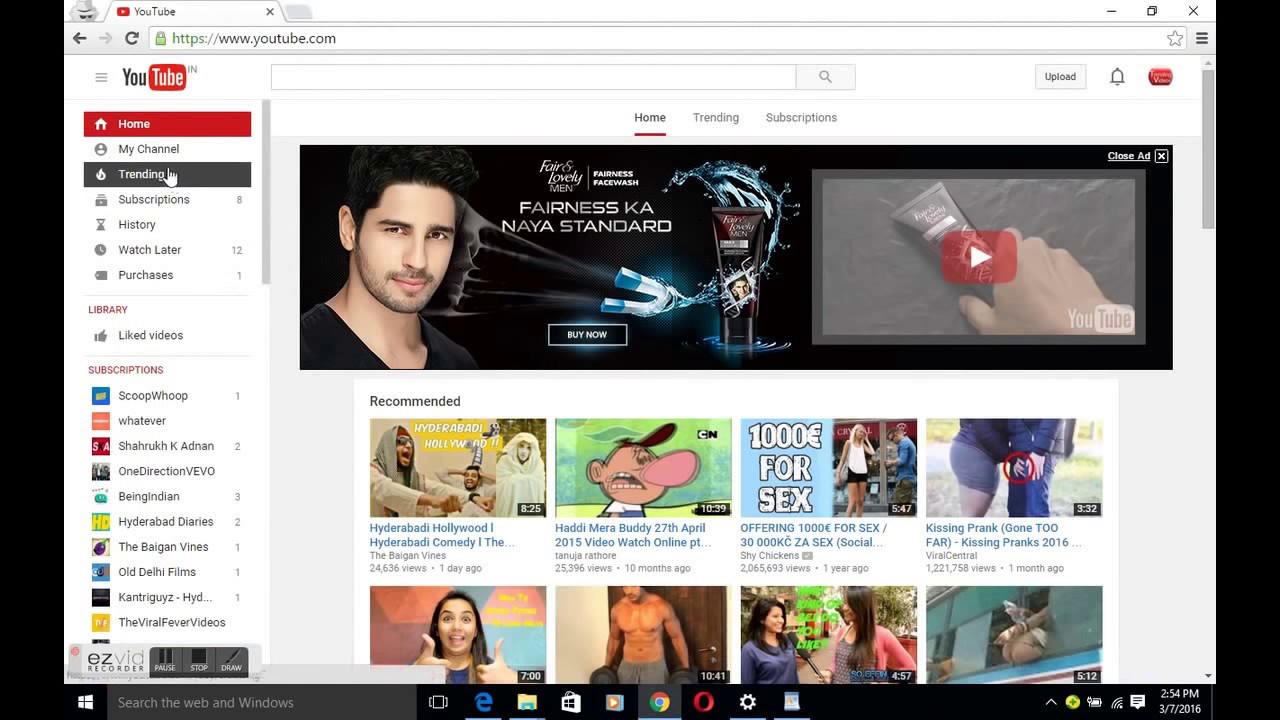The image size is (1280, 720).
Task: Open the new tab button
Action: click(x=298, y=12)
